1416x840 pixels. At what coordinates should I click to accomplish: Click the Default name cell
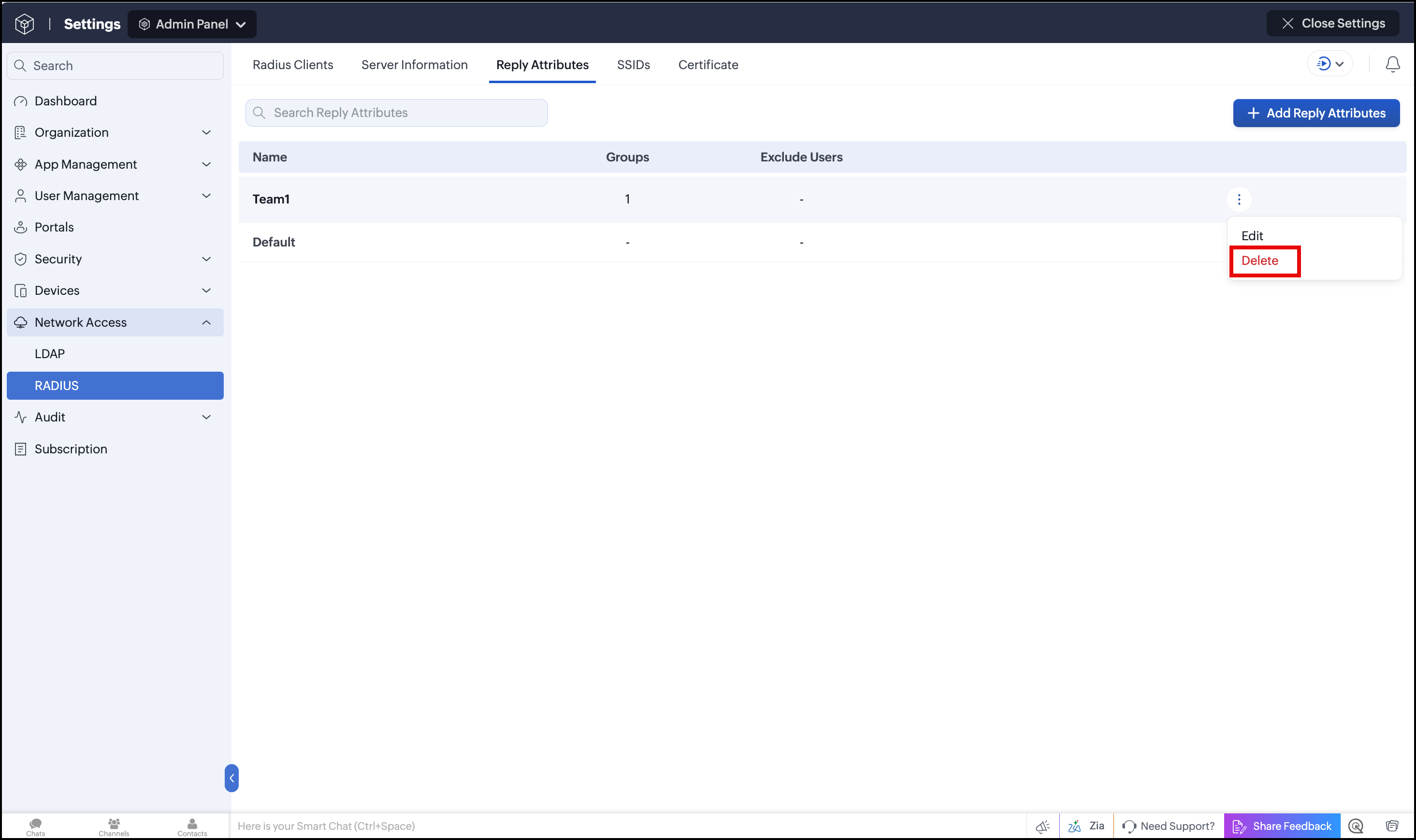pos(274,242)
